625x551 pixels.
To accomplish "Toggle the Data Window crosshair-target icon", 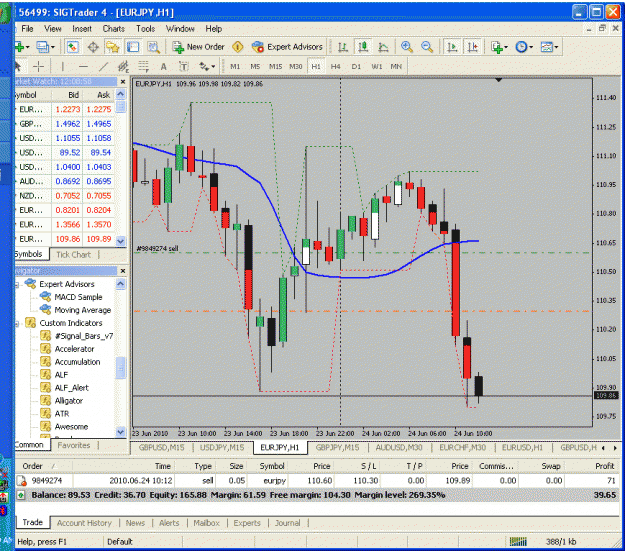I will tap(93, 47).
